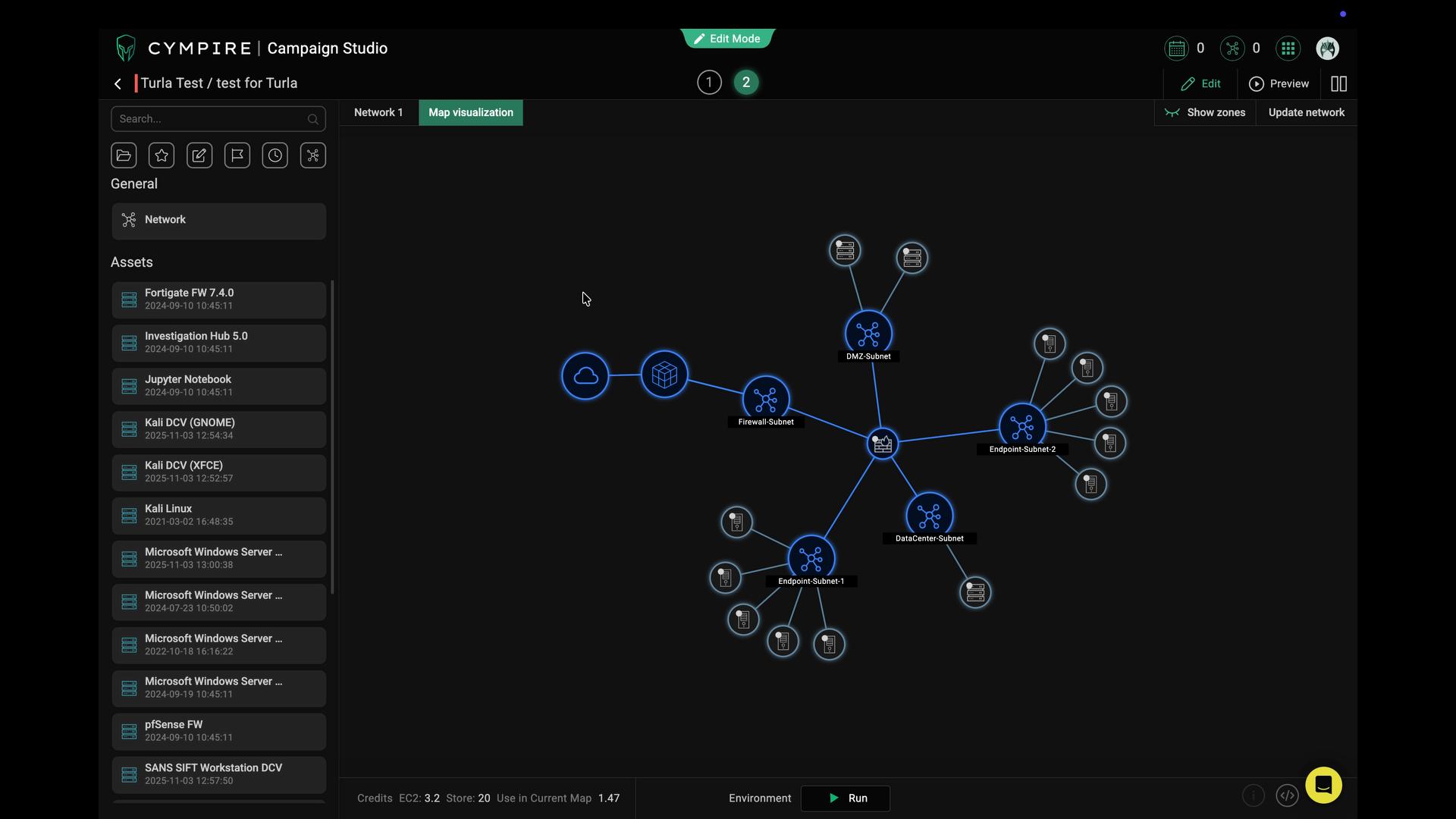Viewport: 1456px width, 819px height.
Task: Click the Preview button
Action: click(x=1279, y=83)
